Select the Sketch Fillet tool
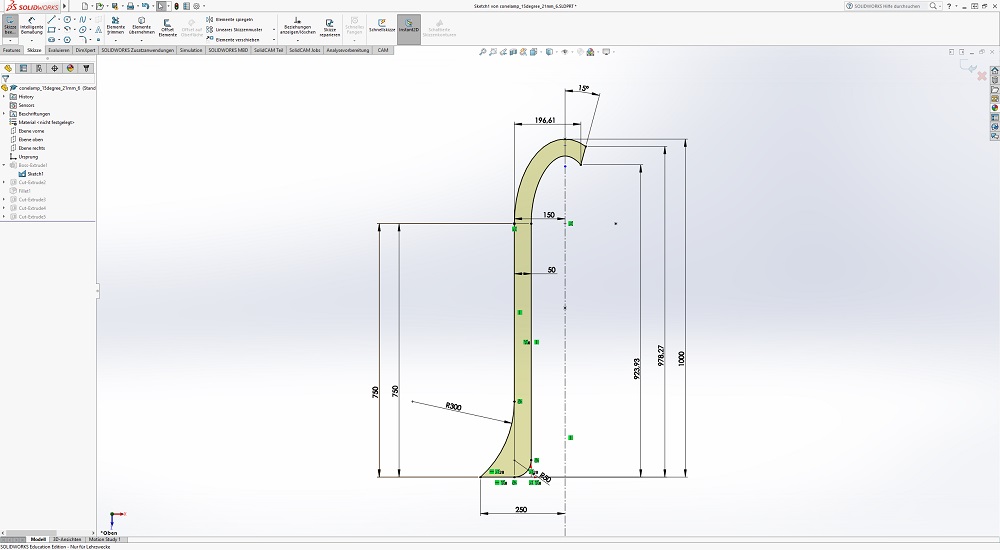1000x550 pixels. (x=82, y=40)
